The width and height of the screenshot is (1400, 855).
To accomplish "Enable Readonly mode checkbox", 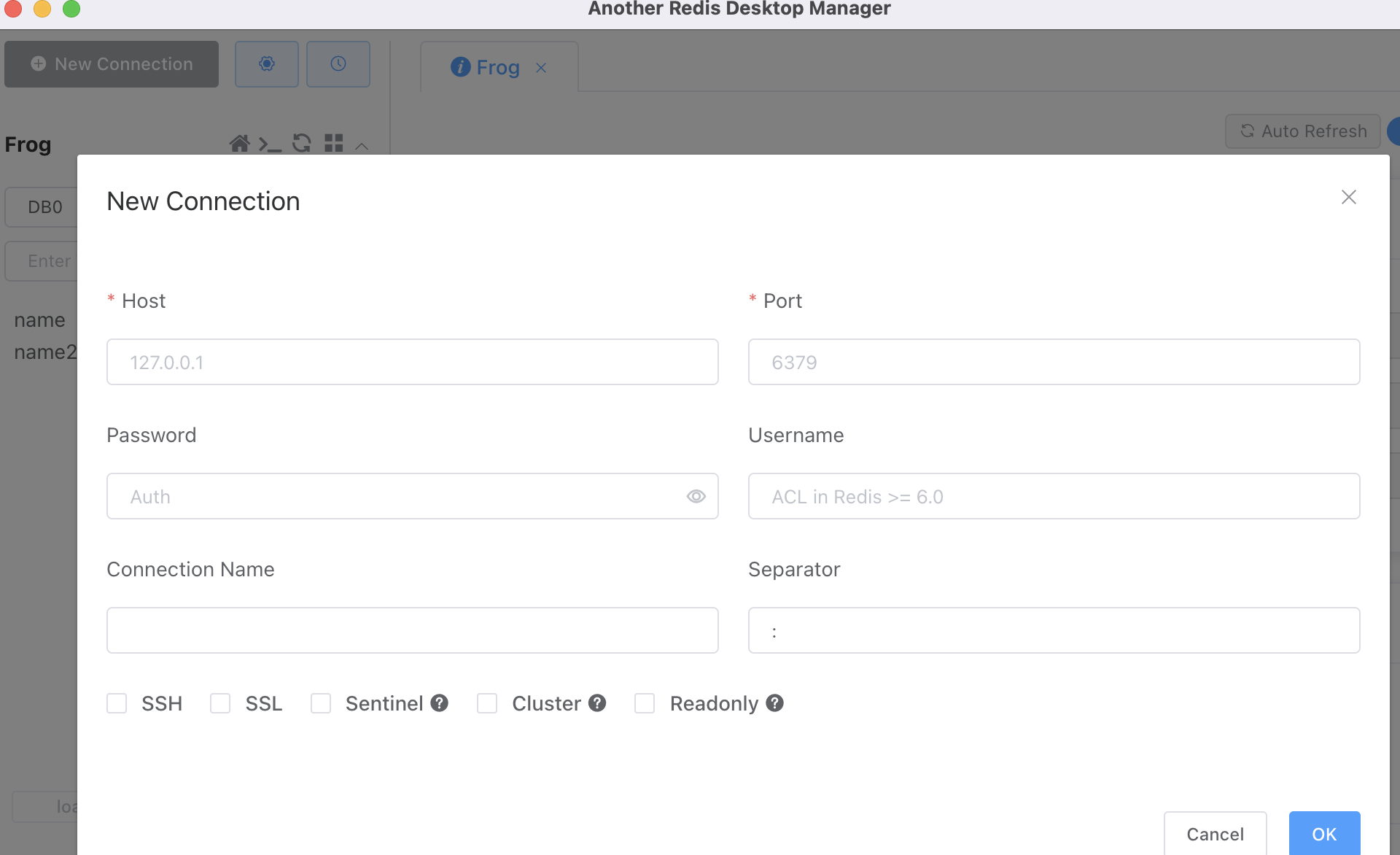I will [x=644, y=703].
